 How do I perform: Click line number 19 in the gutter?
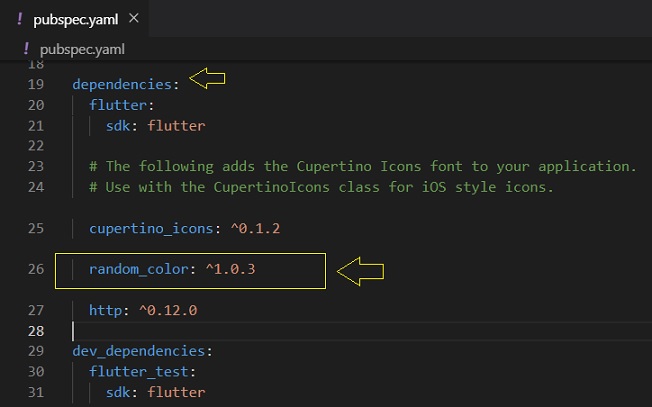[x=36, y=84]
